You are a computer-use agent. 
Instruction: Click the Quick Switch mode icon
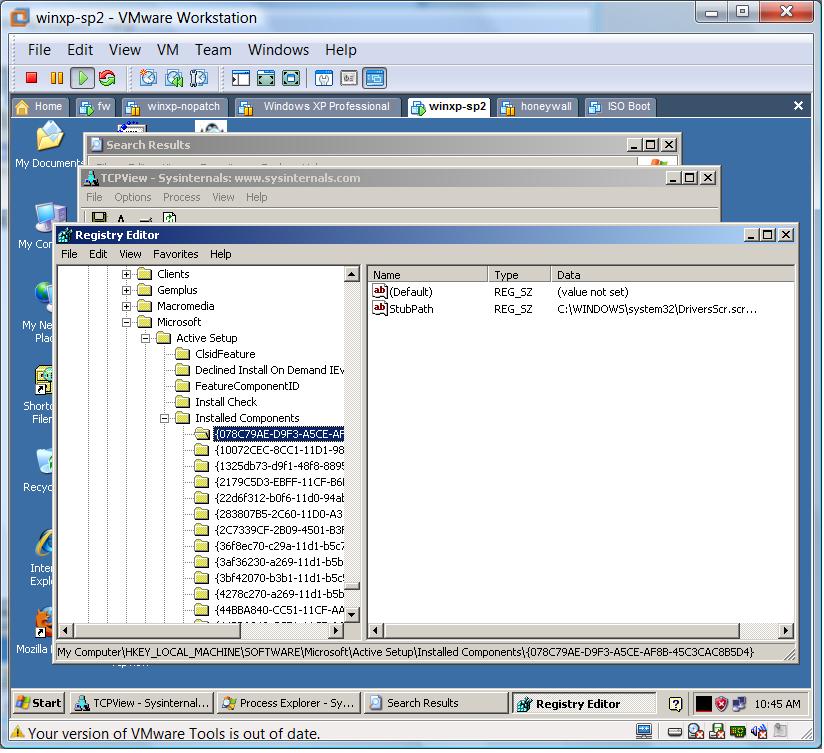(x=266, y=78)
